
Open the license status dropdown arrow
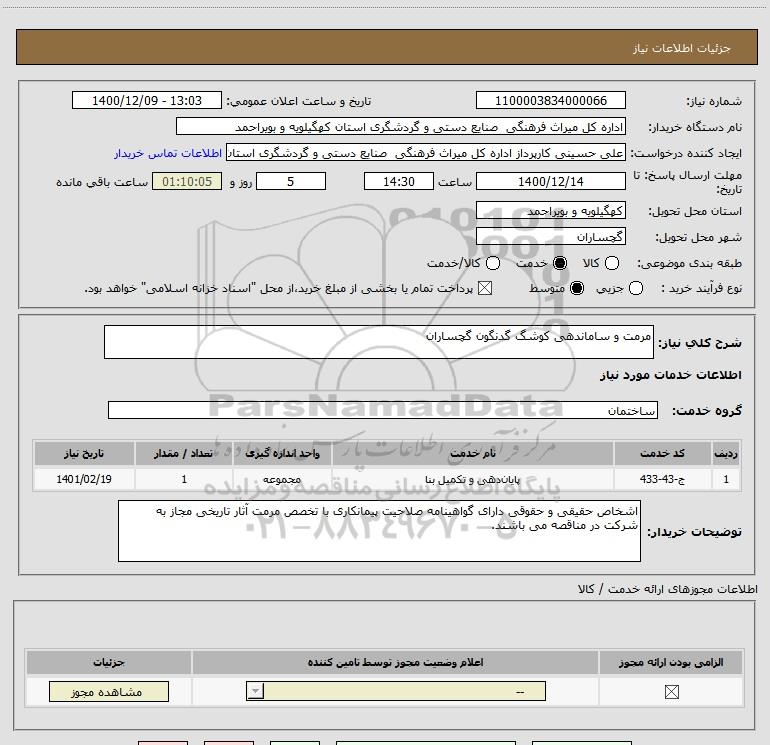[255, 691]
